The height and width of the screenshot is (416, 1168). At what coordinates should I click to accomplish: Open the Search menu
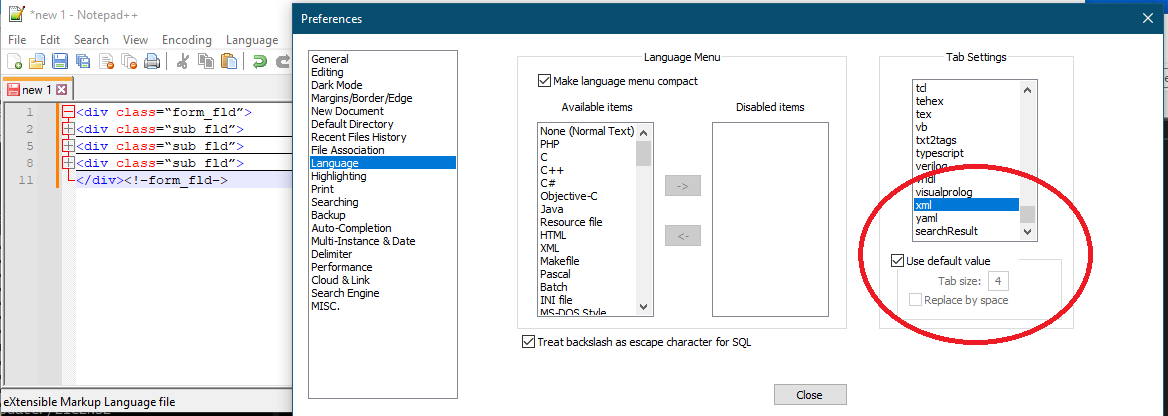pyautogui.click(x=91, y=40)
